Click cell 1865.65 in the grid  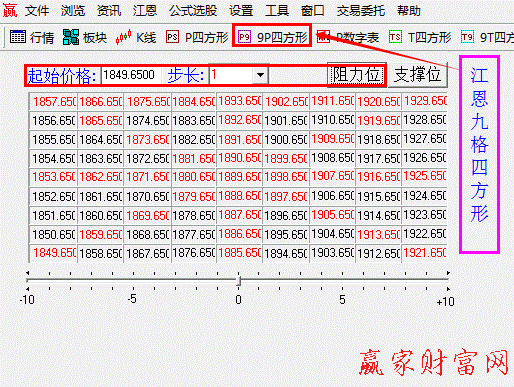(100, 121)
